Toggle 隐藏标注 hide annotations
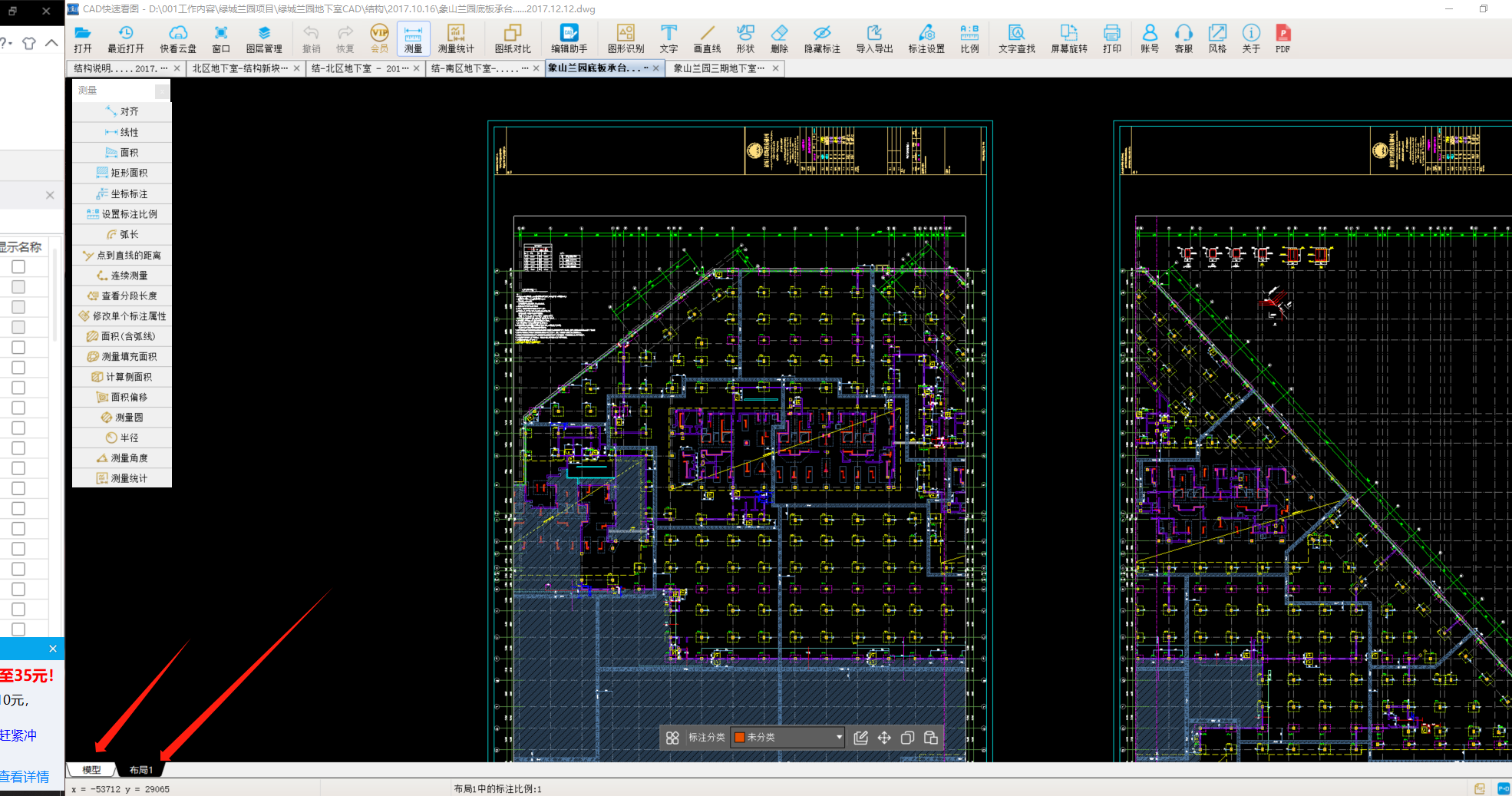 [822, 38]
